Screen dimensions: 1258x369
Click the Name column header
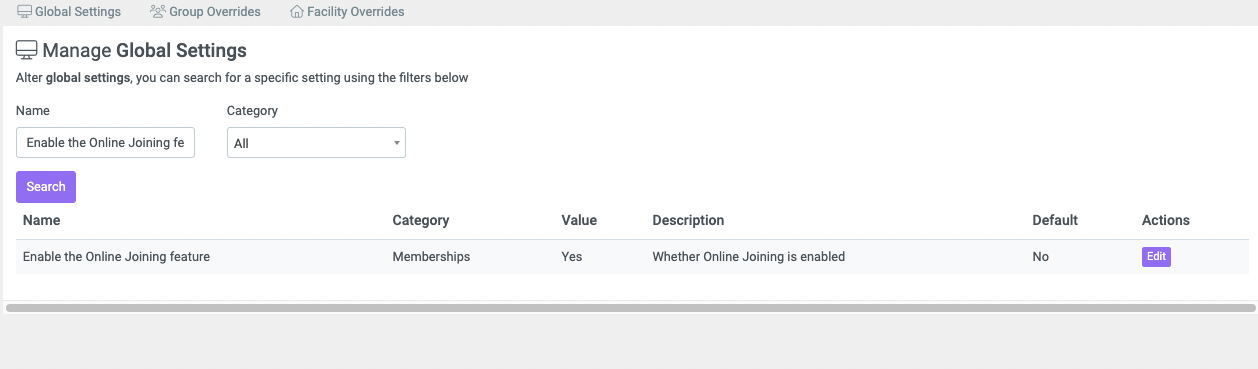42,220
